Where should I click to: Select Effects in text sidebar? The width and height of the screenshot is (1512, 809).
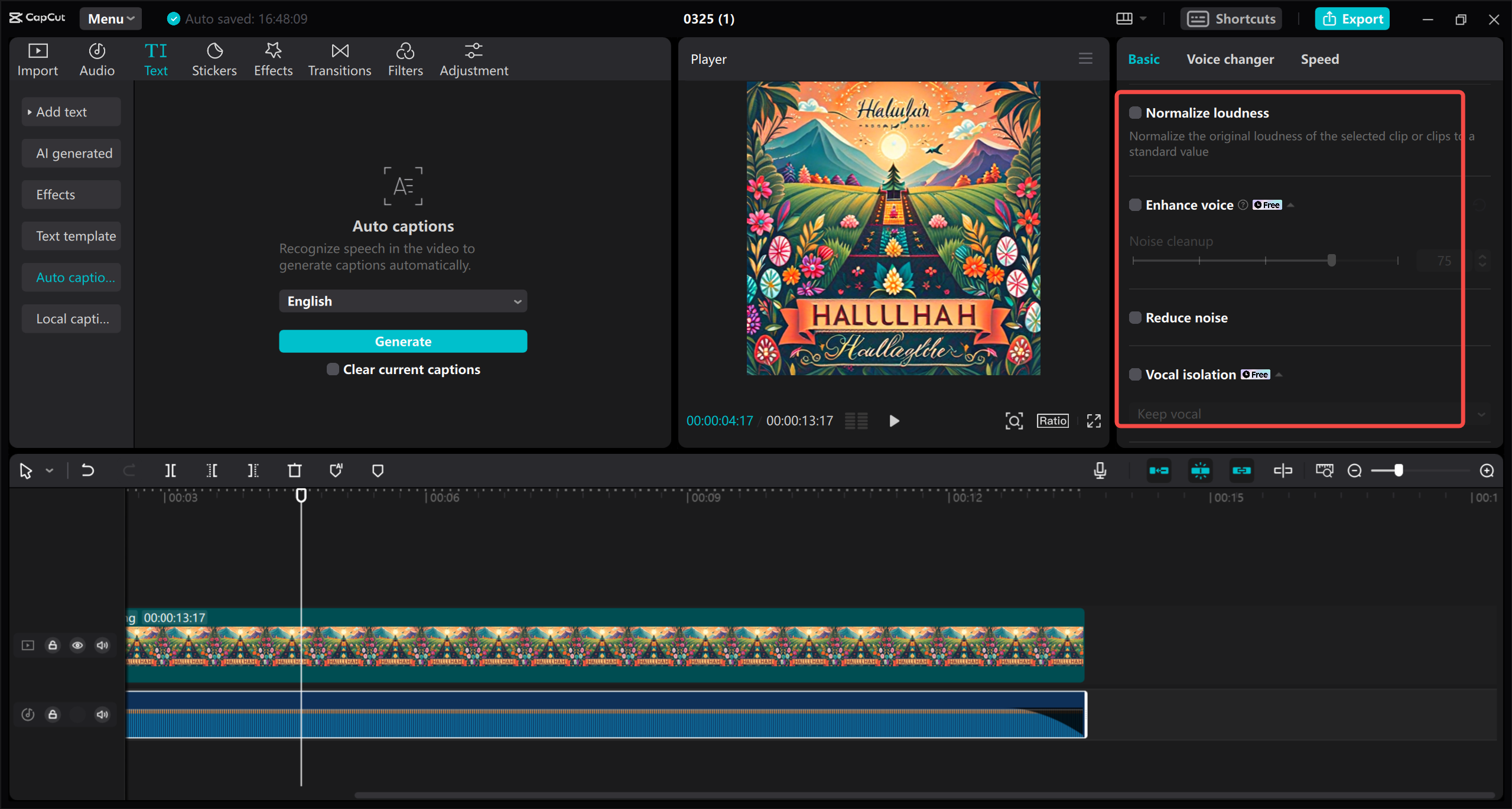point(71,194)
